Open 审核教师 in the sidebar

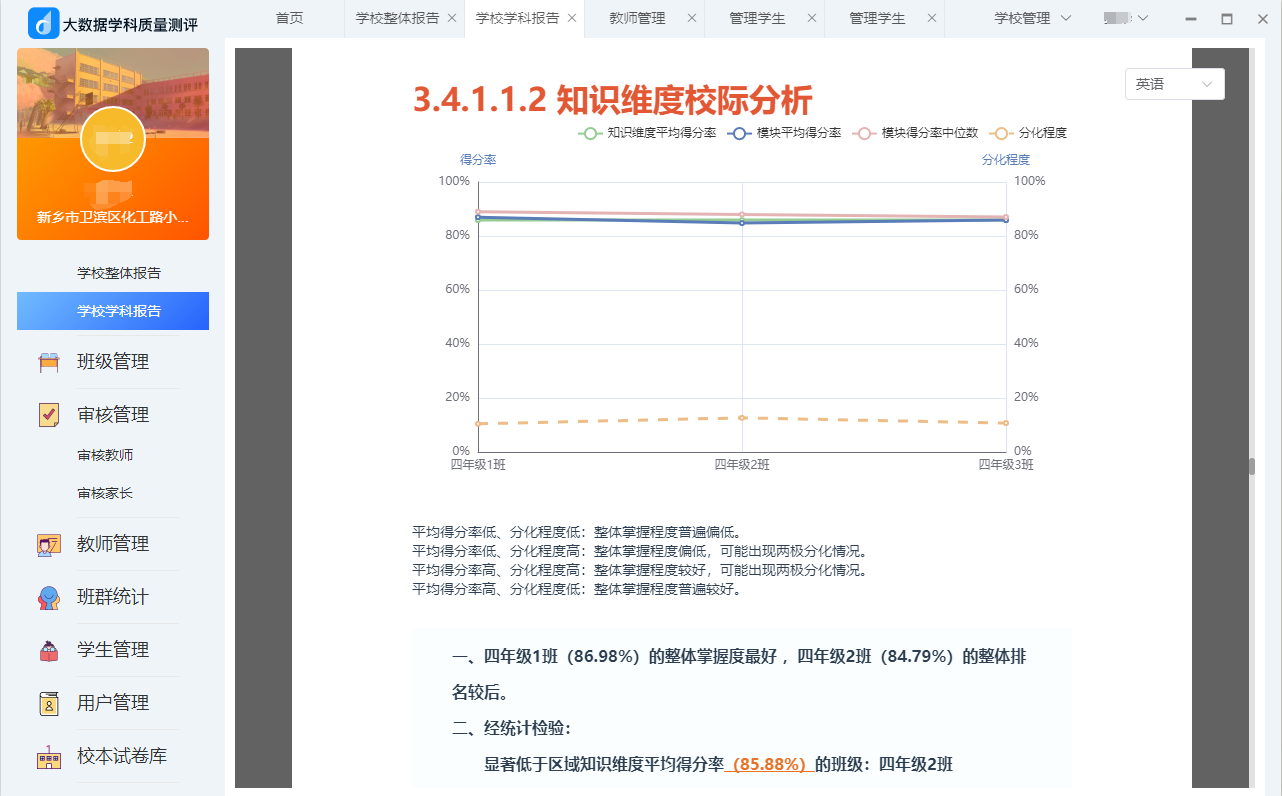click(x=105, y=455)
